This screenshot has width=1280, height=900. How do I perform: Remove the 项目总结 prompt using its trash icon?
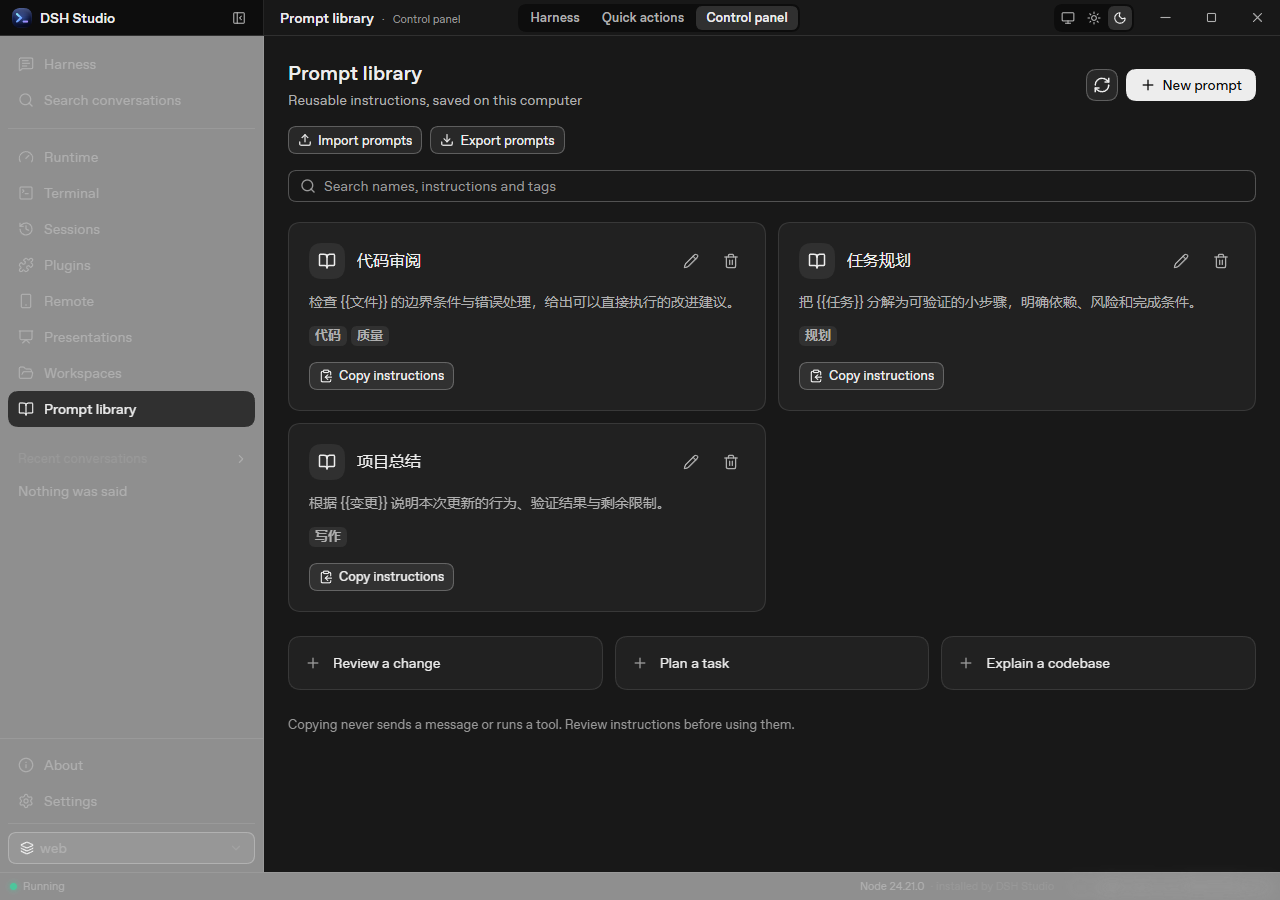731,462
